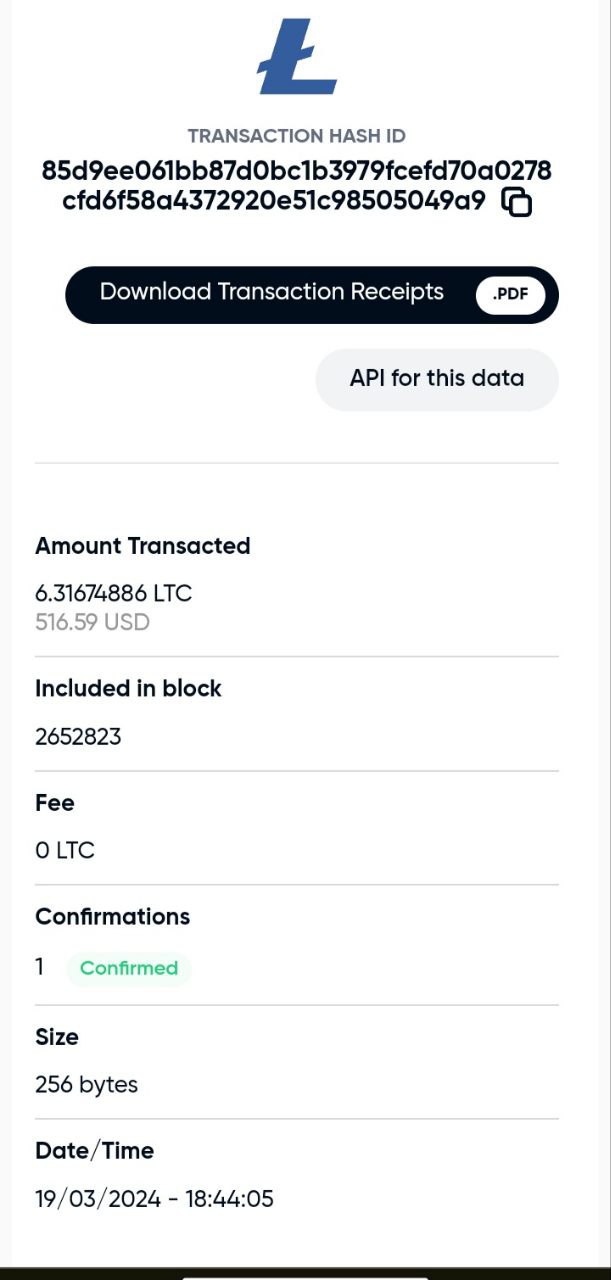Copy the transaction hash ID
This screenshot has width=611, height=1280.
tap(516, 202)
